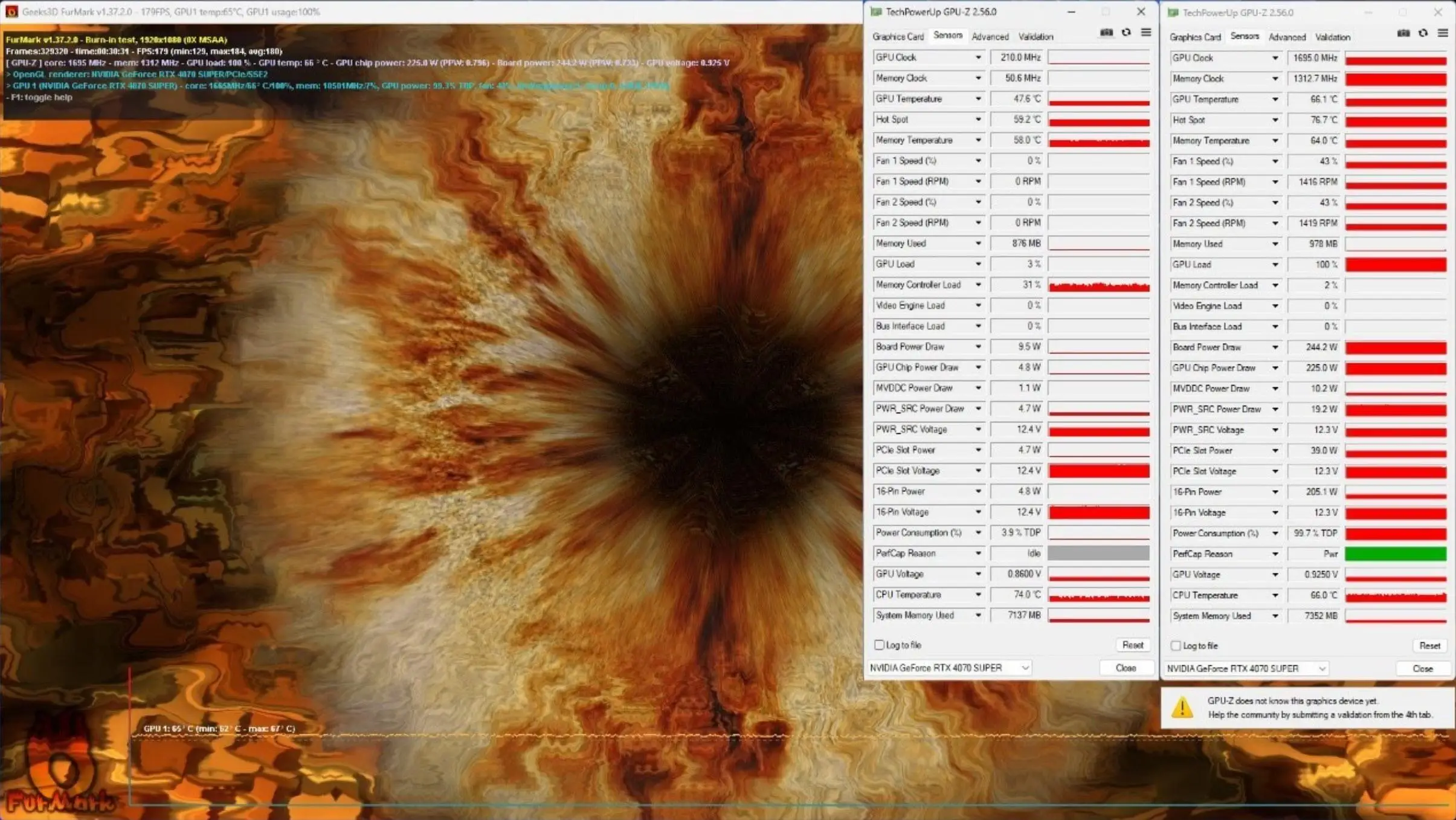Select NVIDIA GeForce RTX 4070 SUPER dropdown
Screen dimensions: 1456x820
[951, 668]
